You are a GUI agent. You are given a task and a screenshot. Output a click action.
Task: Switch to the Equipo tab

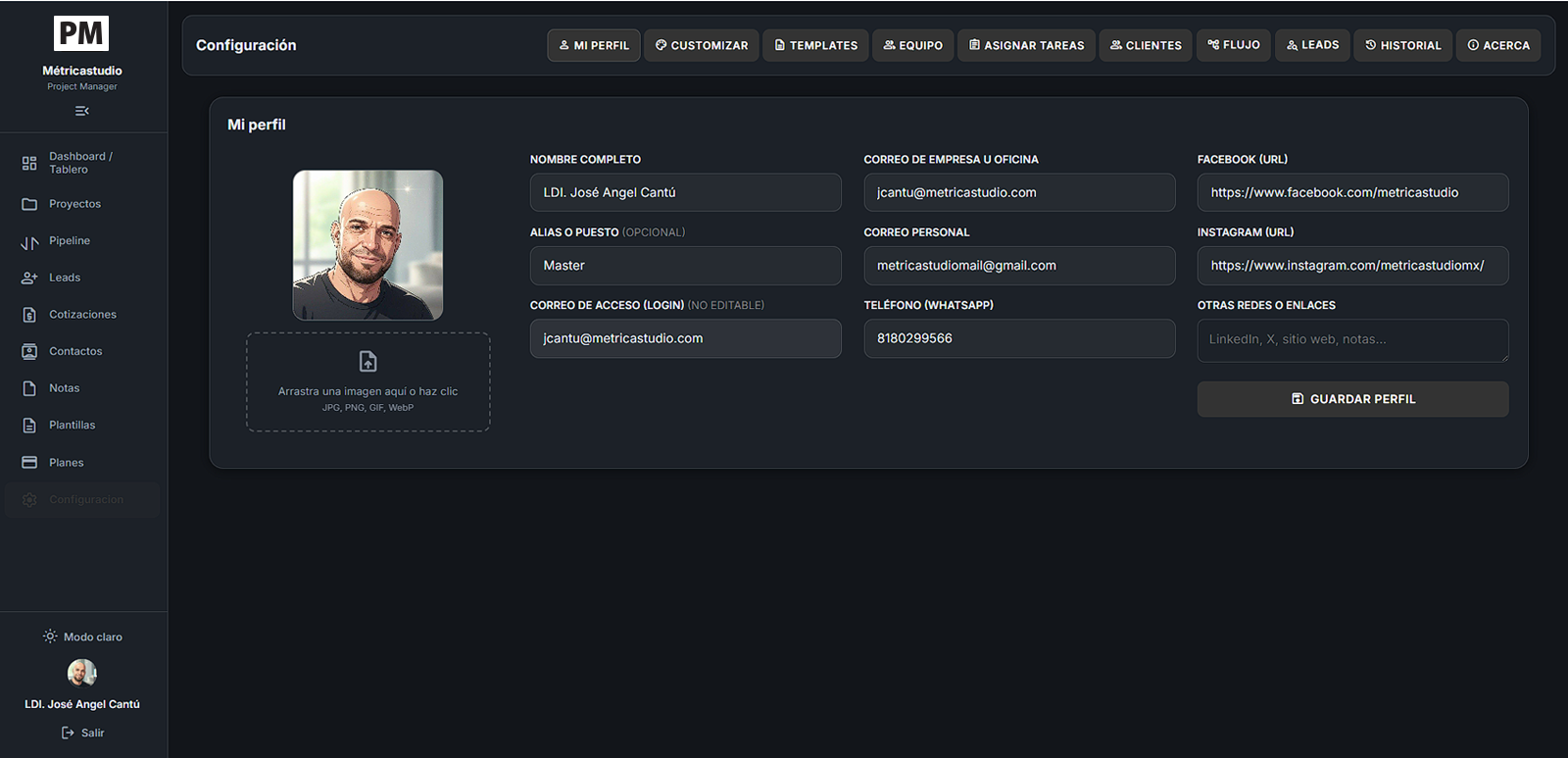point(913,45)
